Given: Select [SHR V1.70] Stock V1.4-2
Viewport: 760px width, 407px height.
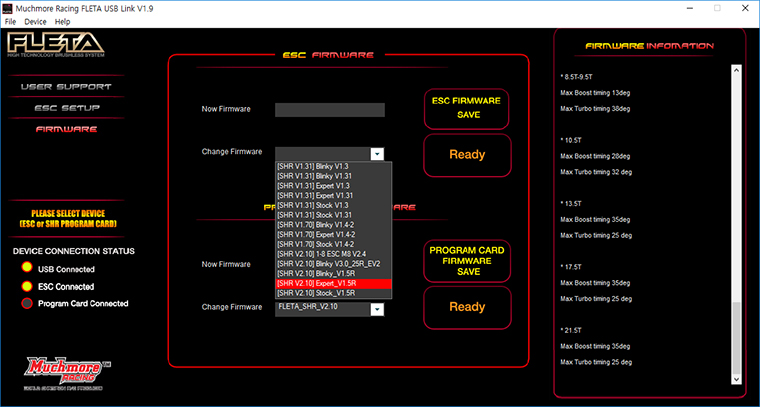Looking at the screenshot, I should [333, 244].
